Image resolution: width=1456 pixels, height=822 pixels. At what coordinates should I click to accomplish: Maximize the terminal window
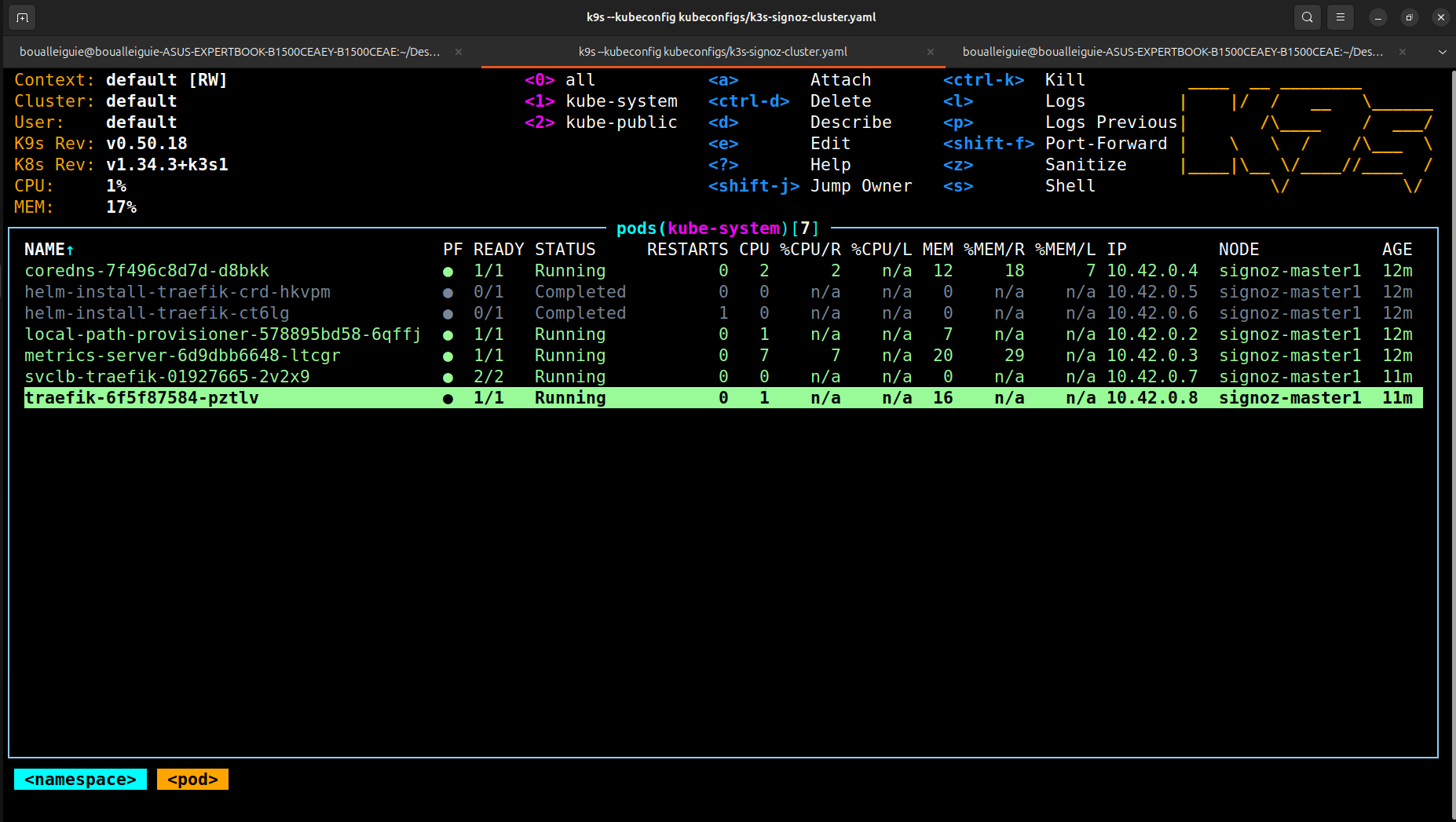click(1410, 17)
